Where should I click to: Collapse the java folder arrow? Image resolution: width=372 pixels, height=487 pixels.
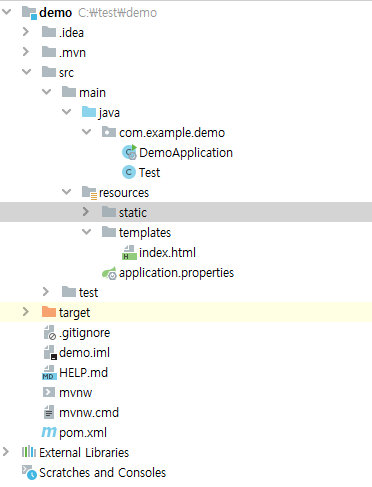(66, 112)
